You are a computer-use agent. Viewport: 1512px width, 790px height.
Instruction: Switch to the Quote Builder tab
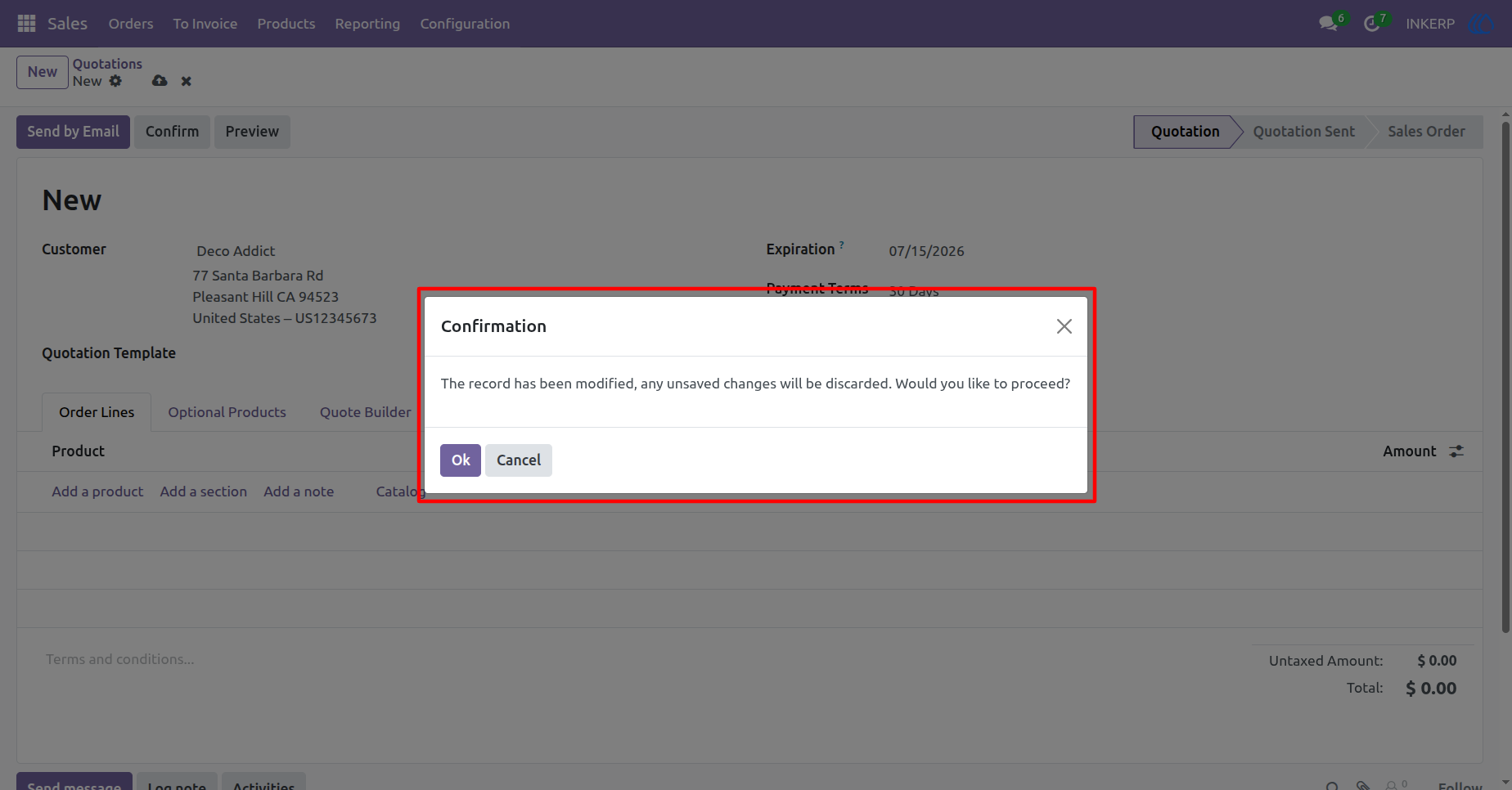[365, 412]
